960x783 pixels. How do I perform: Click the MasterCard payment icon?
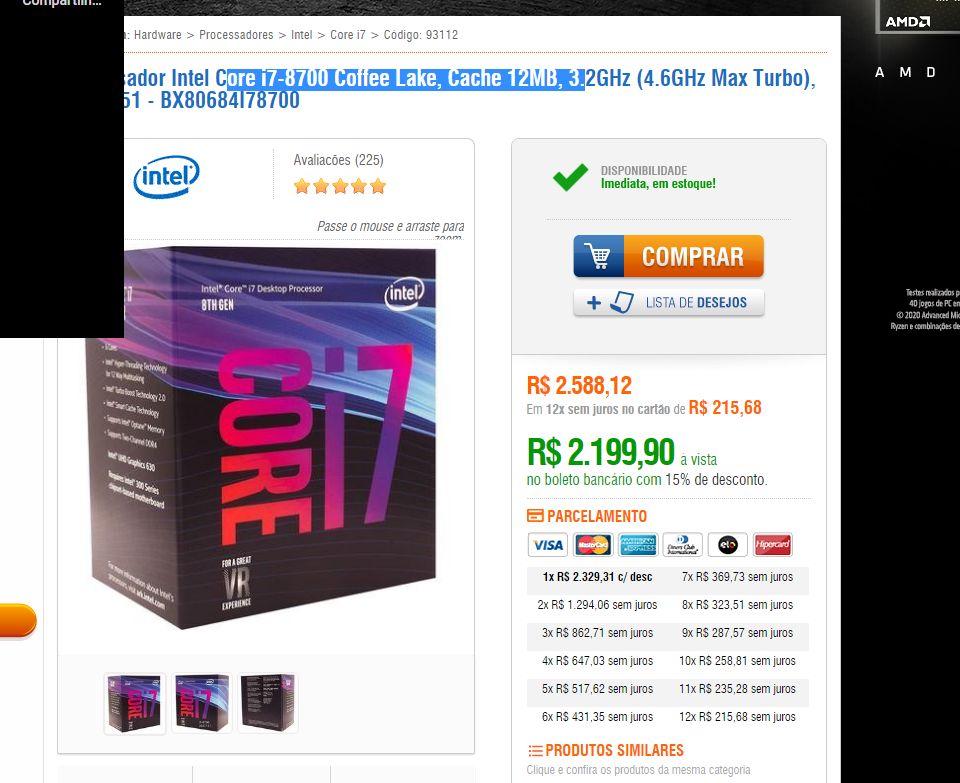593,544
